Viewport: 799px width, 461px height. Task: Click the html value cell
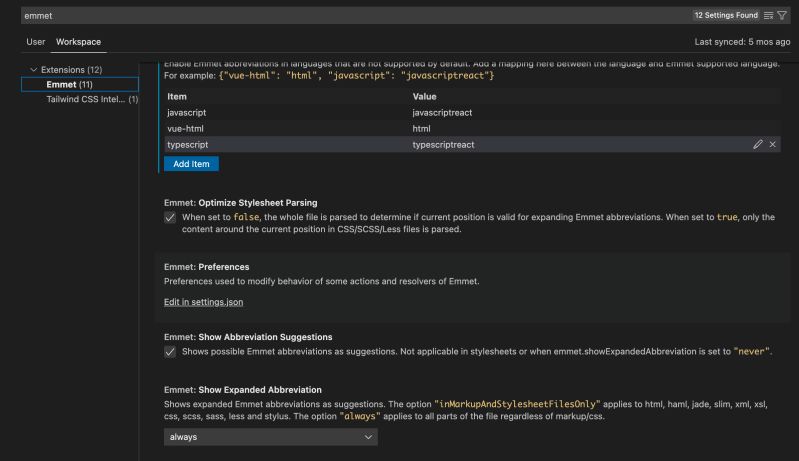point(421,129)
